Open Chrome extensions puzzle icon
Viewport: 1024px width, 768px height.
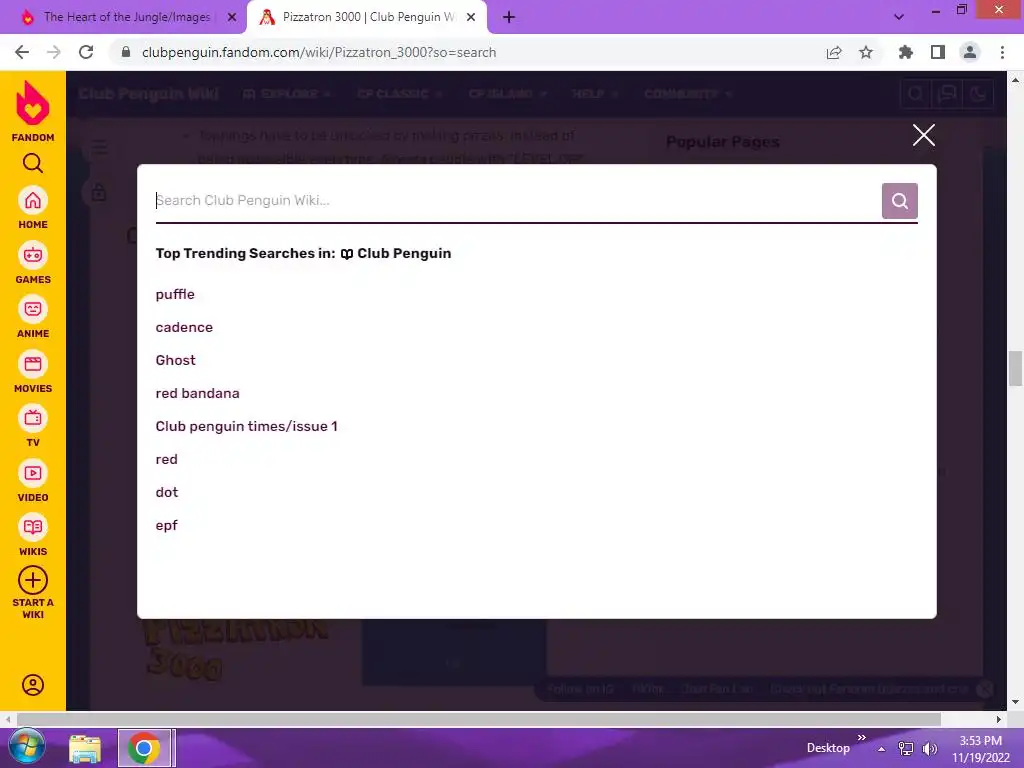905,52
